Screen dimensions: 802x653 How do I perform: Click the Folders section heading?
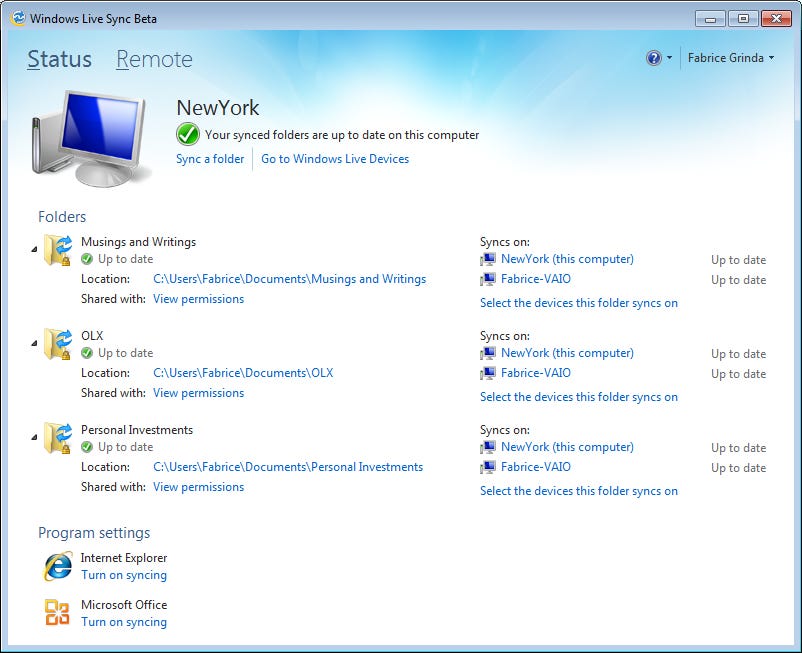62,217
